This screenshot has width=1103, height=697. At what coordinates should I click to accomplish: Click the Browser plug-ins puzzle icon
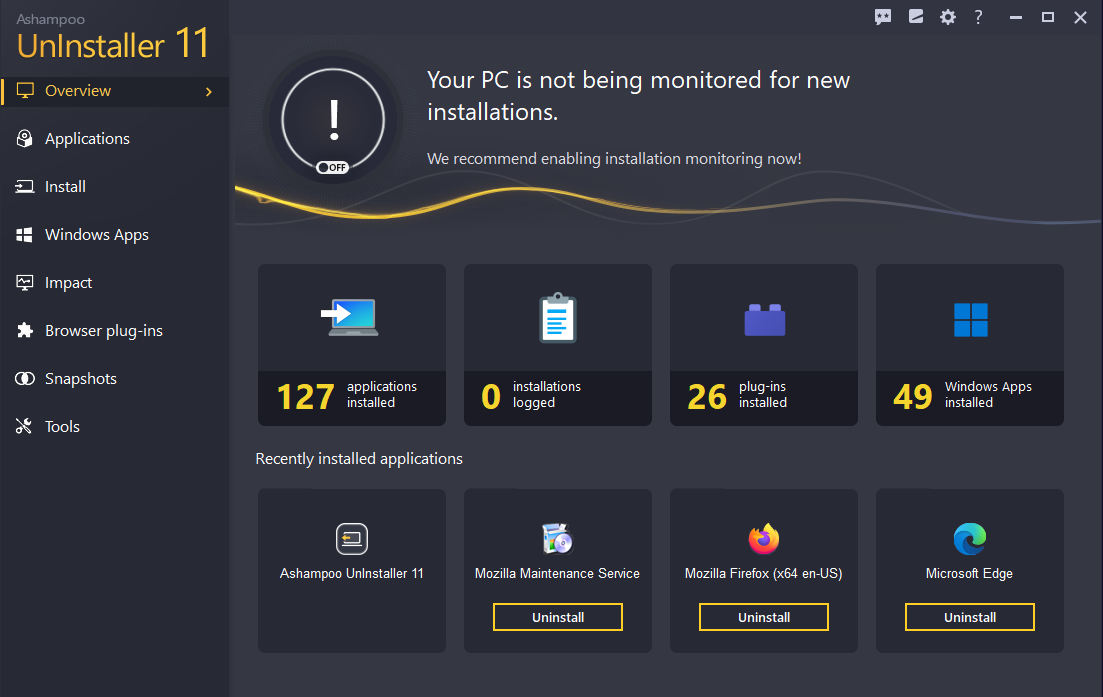25,331
